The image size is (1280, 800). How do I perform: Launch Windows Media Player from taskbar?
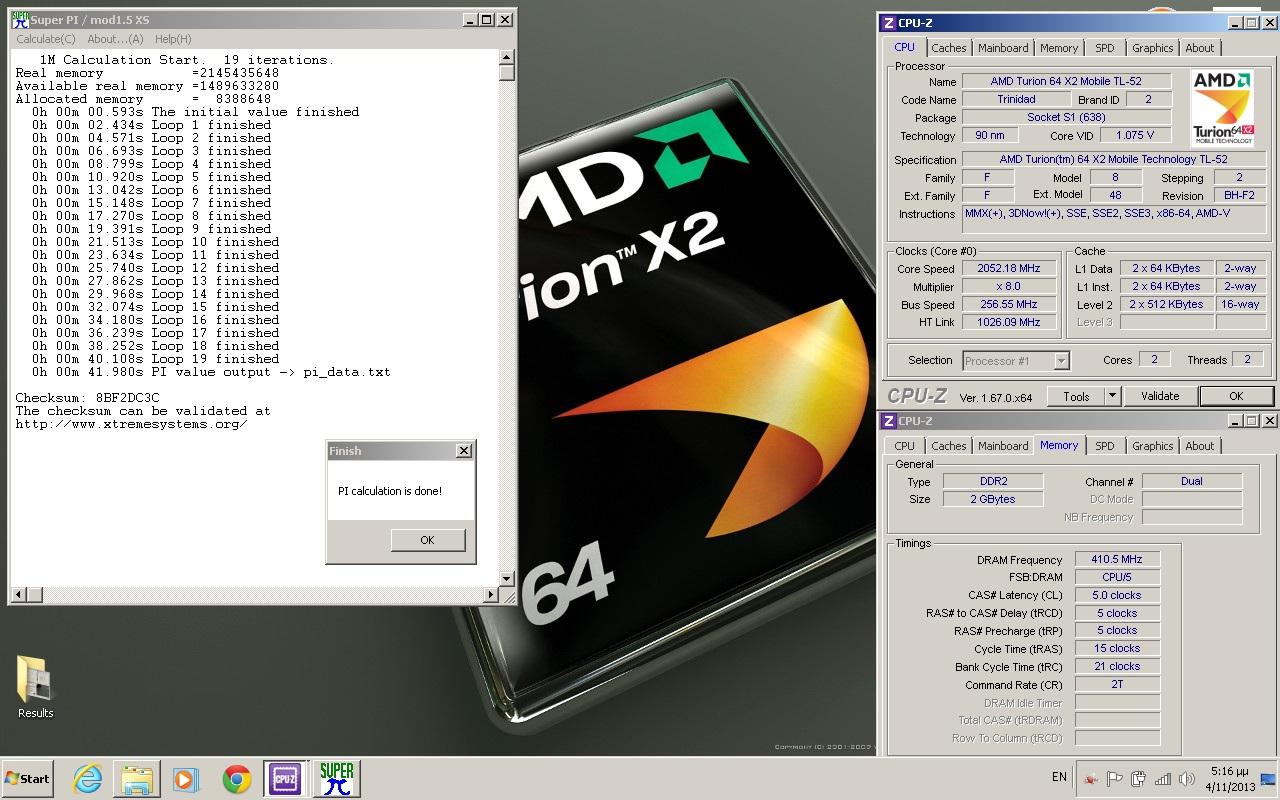pyautogui.click(x=185, y=778)
